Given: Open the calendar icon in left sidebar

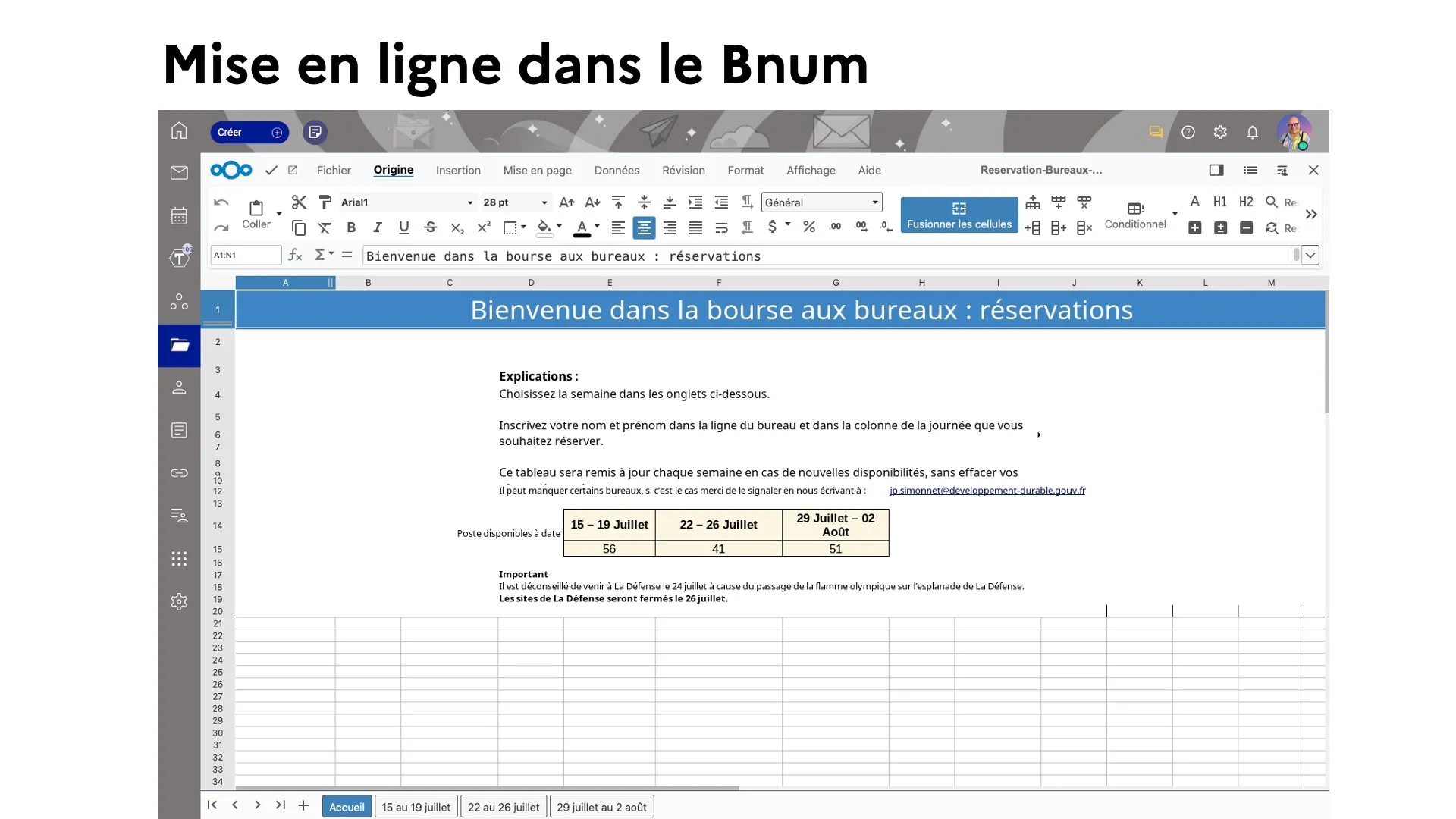Looking at the screenshot, I should pos(179,216).
